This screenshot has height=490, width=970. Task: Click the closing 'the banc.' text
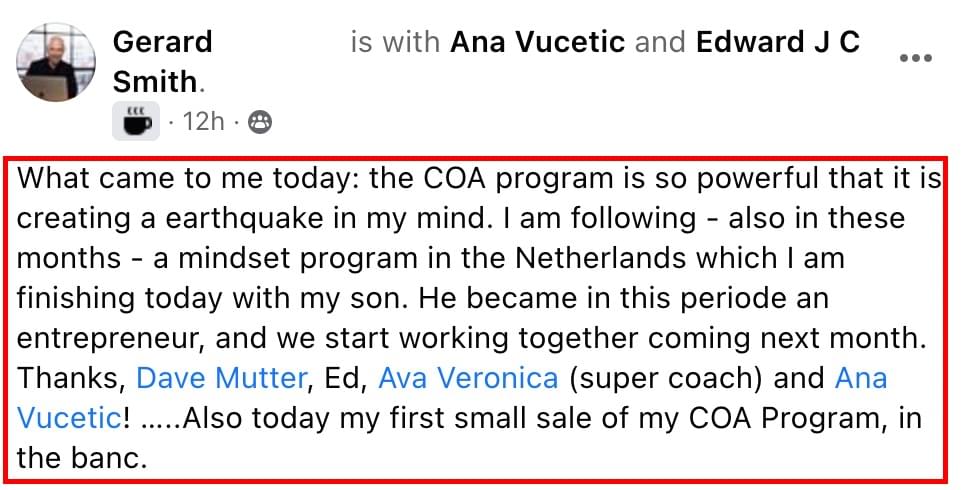tap(82, 458)
